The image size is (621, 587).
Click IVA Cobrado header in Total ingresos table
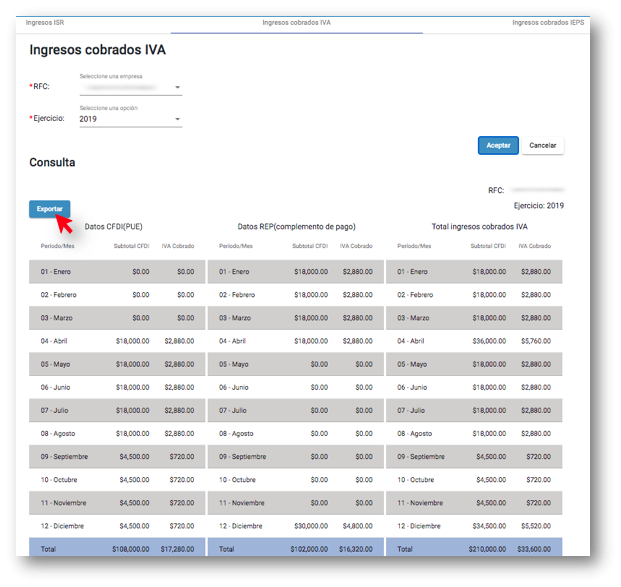(x=534, y=246)
